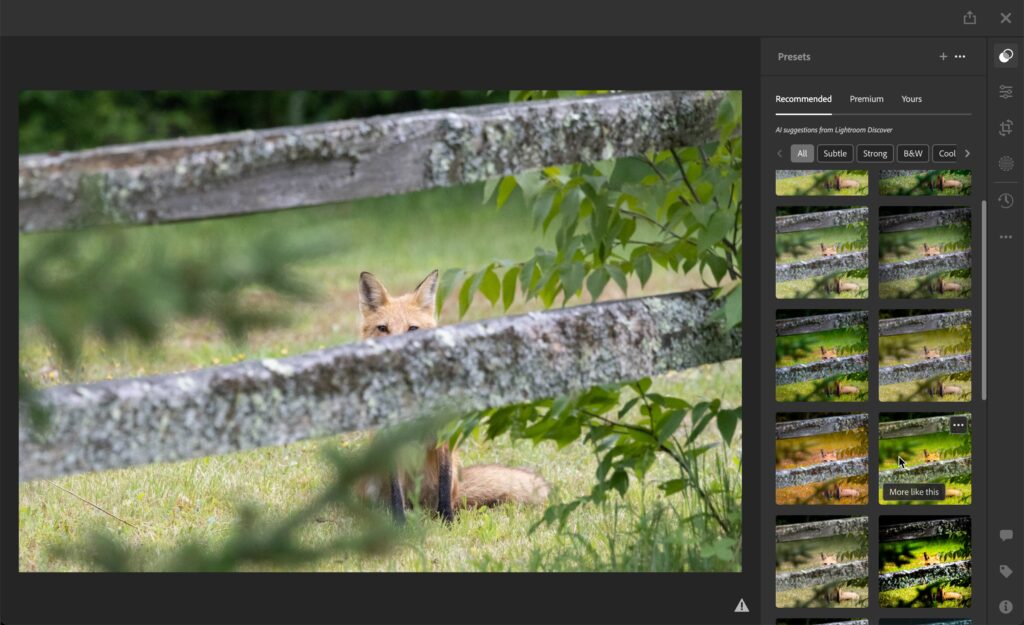Viewport: 1024px width, 625px height.
Task: Filter presets by Strong
Action: pyautogui.click(x=874, y=153)
